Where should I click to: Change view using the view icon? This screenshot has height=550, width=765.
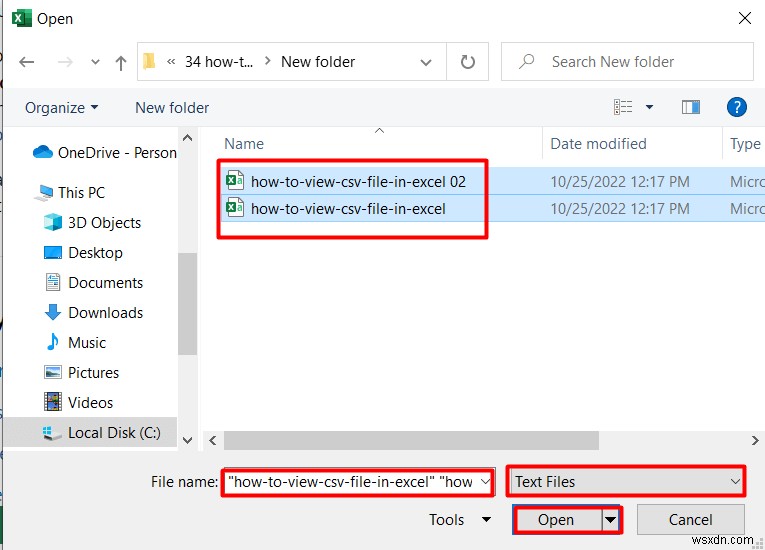623,107
